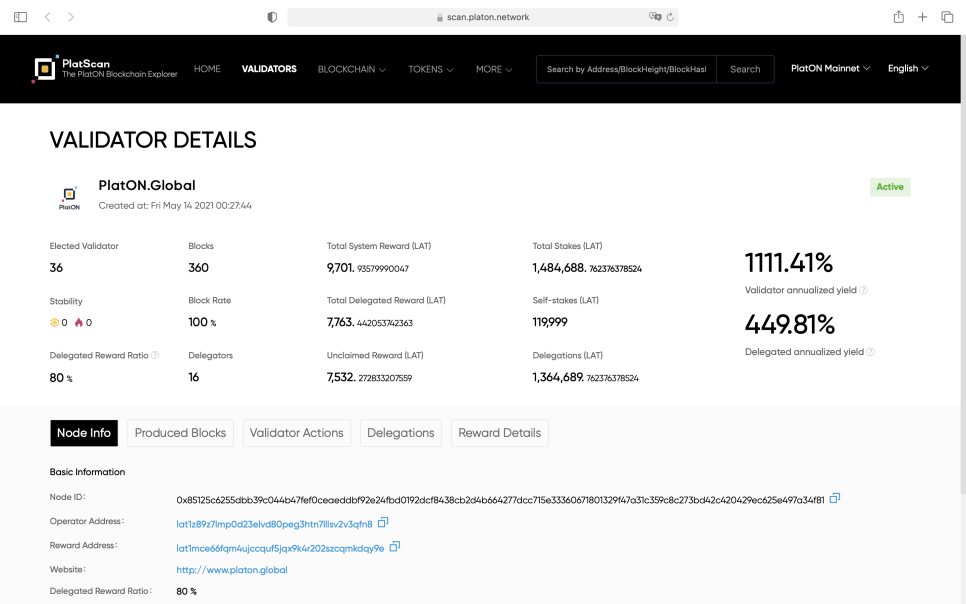Open the privacy shield icon

pos(272,17)
